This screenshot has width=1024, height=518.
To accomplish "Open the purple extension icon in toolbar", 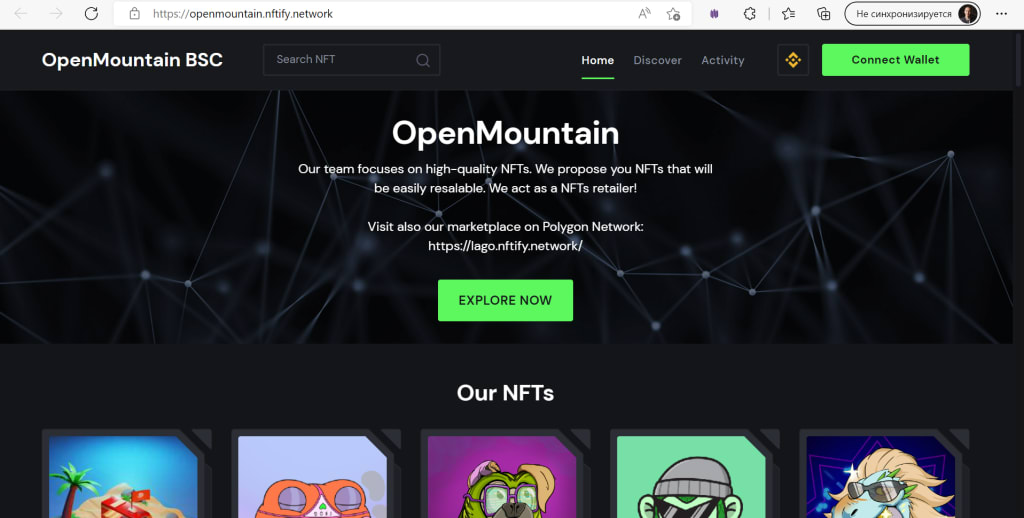I will click(x=714, y=14).
